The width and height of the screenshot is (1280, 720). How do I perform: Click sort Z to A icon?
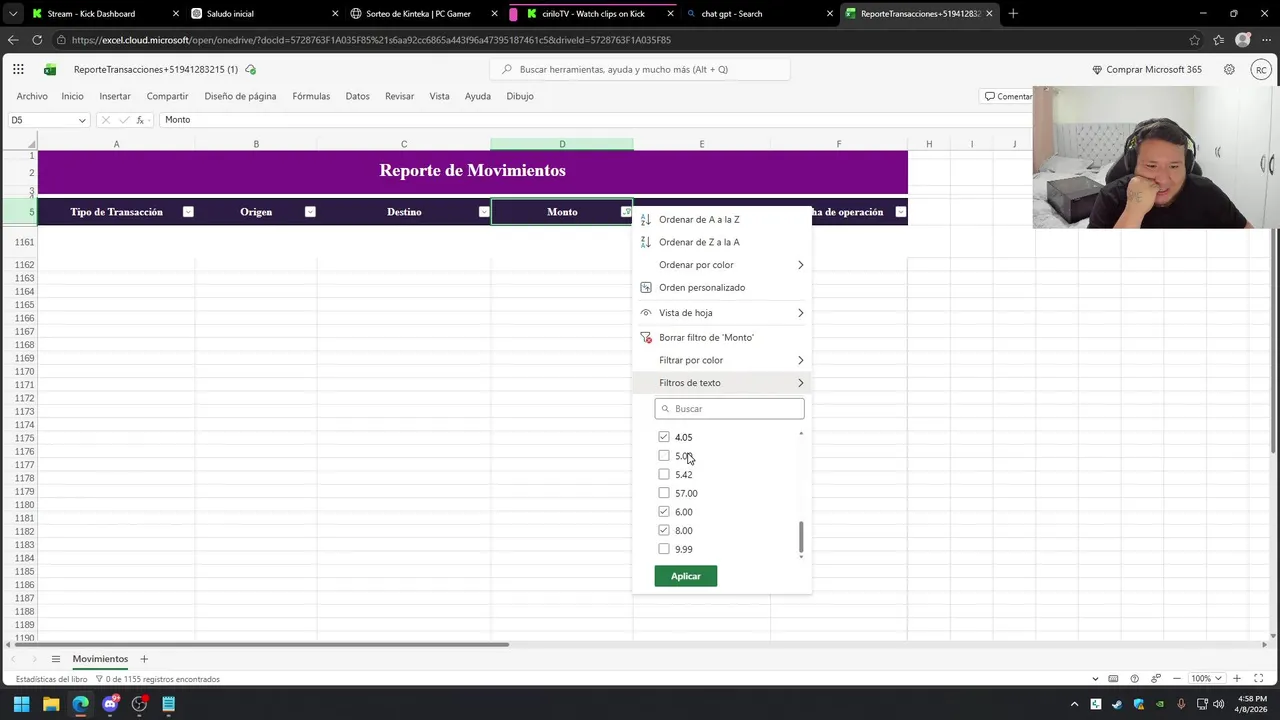(646, 242)
